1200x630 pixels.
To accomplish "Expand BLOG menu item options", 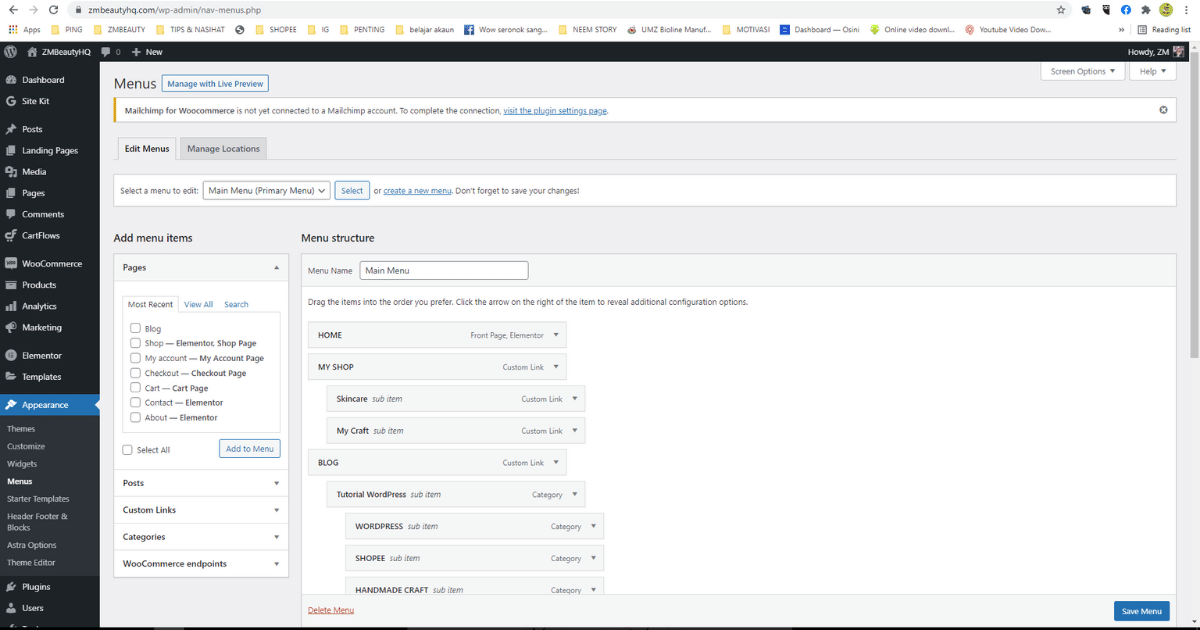I will pos(555,463).
